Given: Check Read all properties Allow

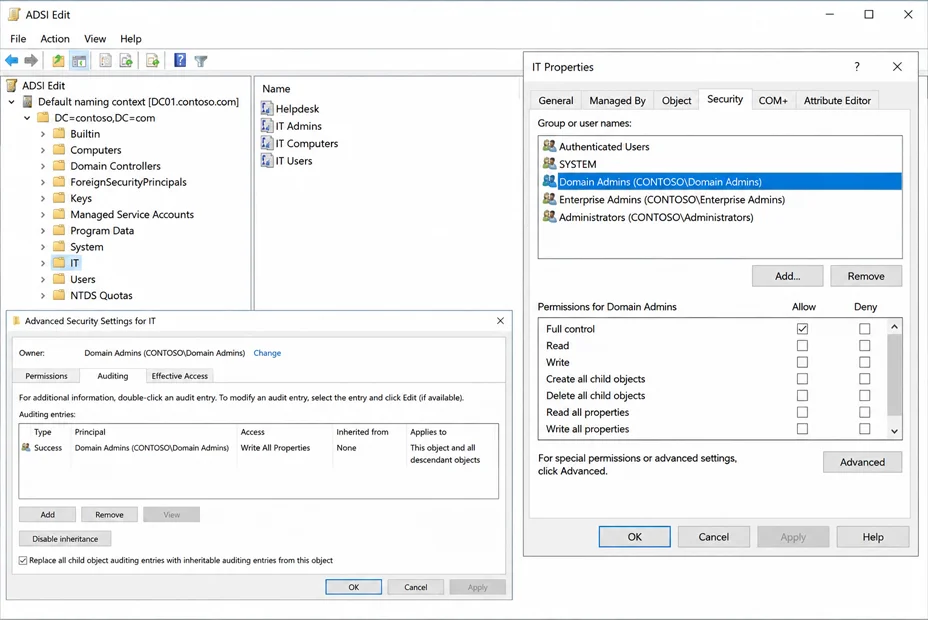Looking at the screenshot, I should (x=802, y=412).
